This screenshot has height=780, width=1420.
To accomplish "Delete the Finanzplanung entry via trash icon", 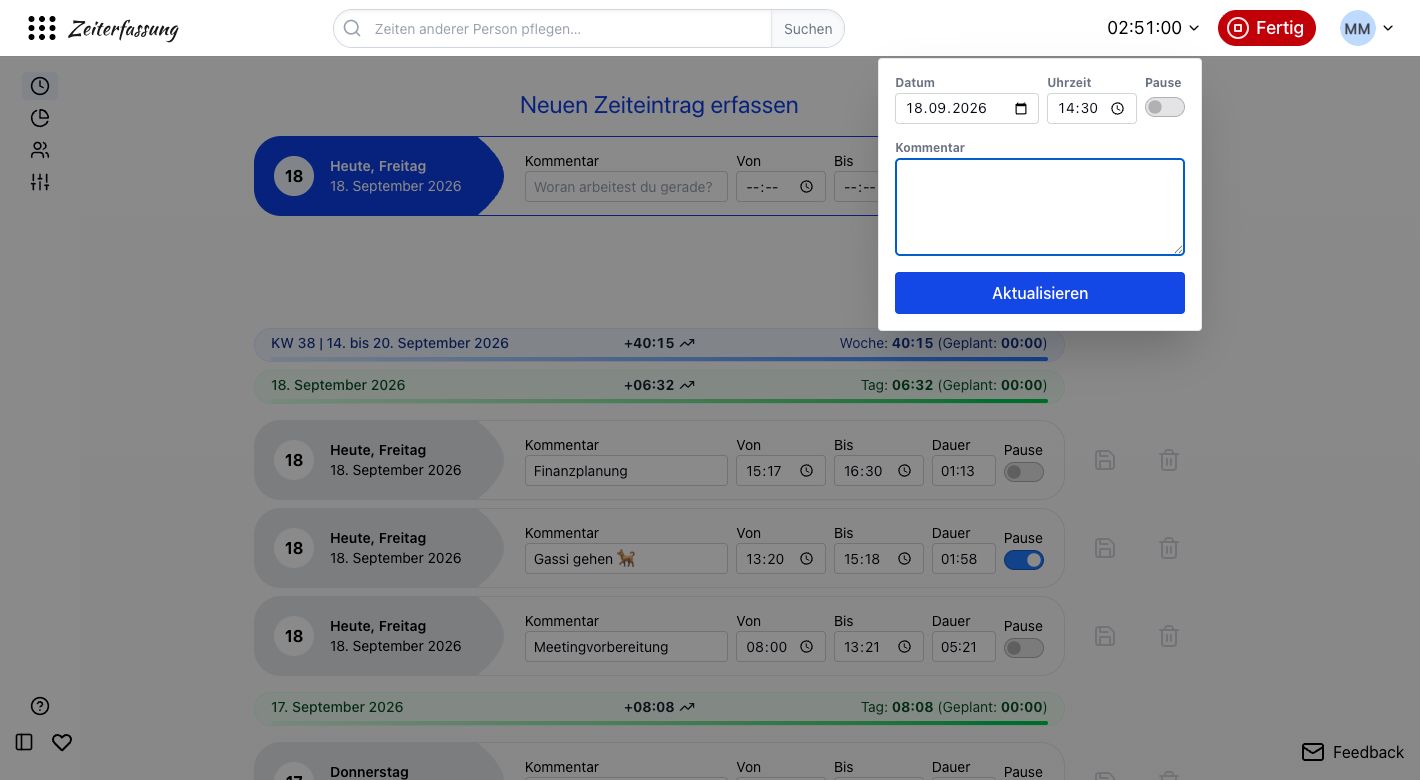I will (x=1168, y=460).
